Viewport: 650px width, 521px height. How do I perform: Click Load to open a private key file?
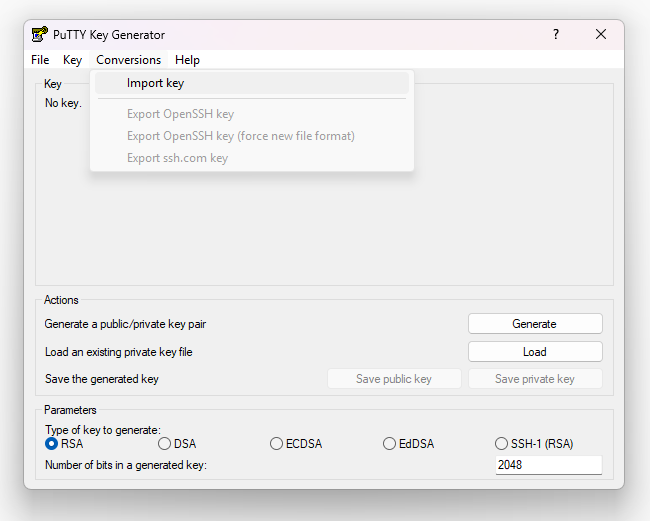point(535,352)
